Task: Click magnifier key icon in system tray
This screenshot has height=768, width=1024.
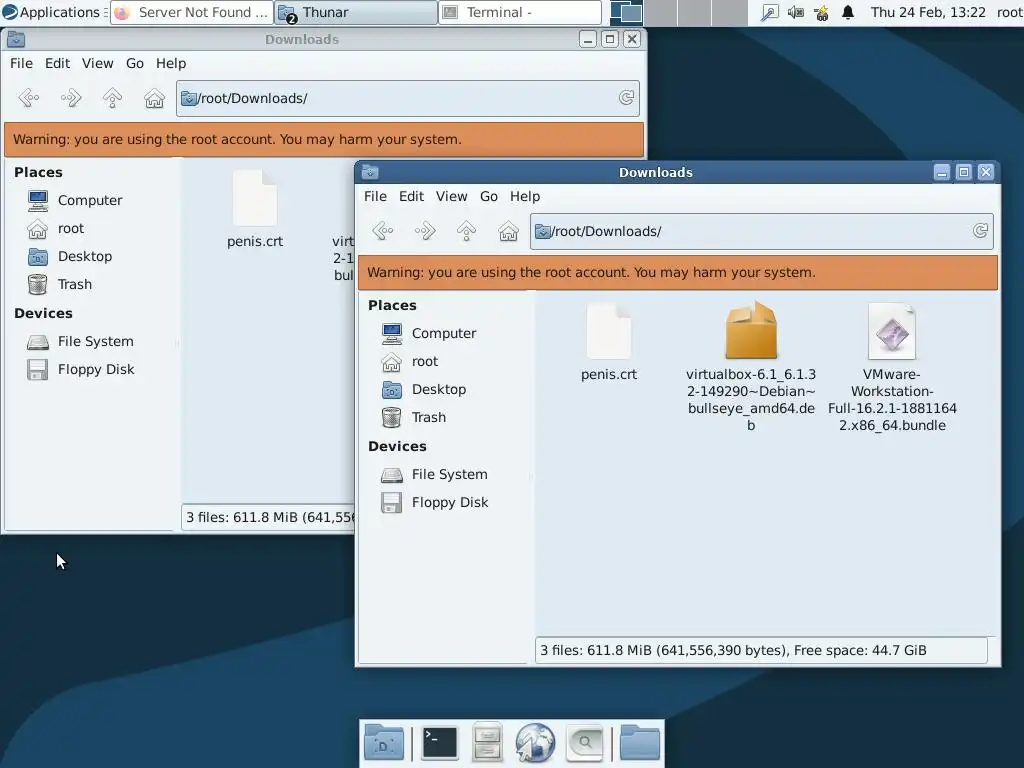Action: click(x=770, y=12)
